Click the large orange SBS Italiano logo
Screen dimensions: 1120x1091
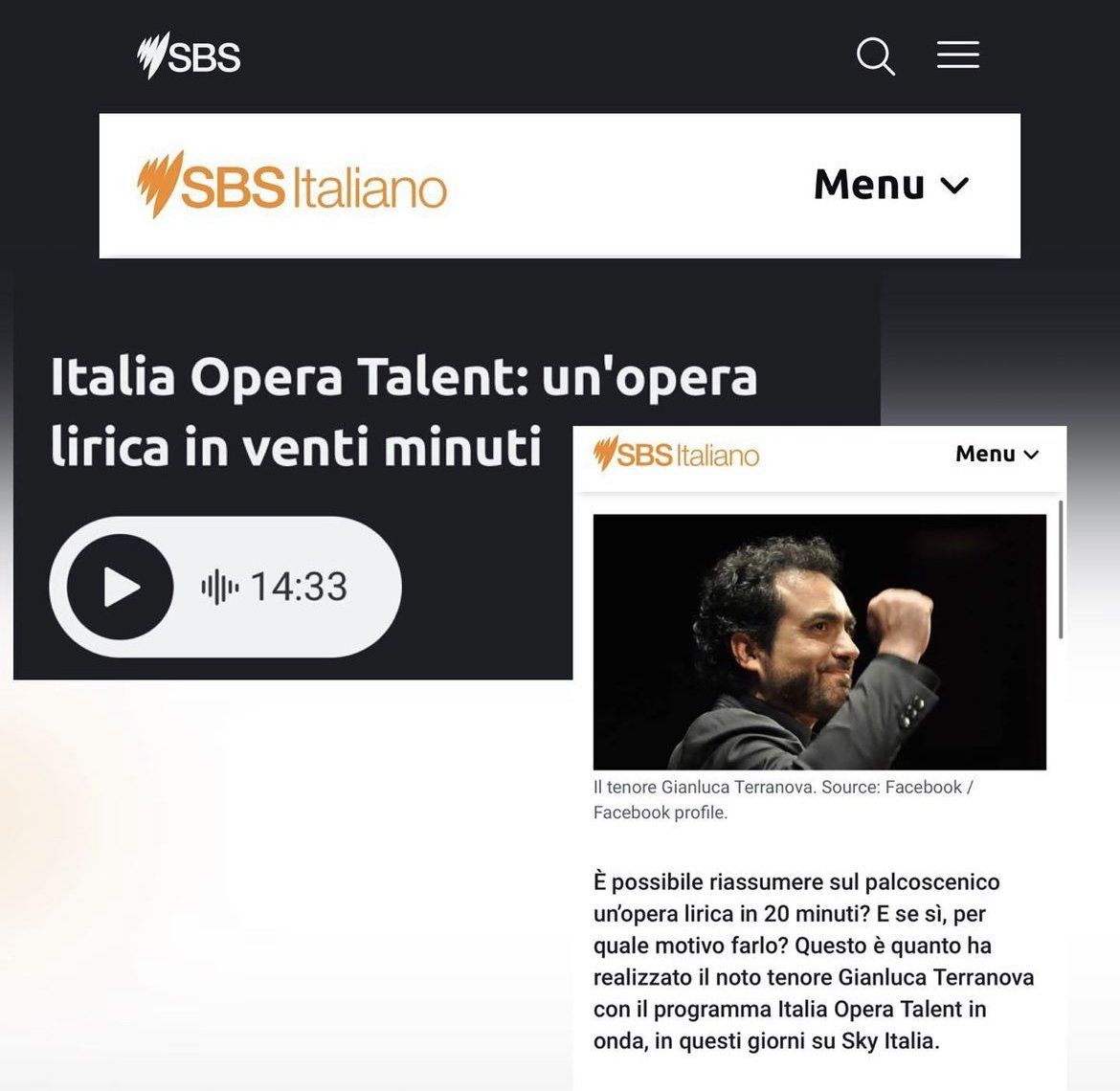pos(291,185)
